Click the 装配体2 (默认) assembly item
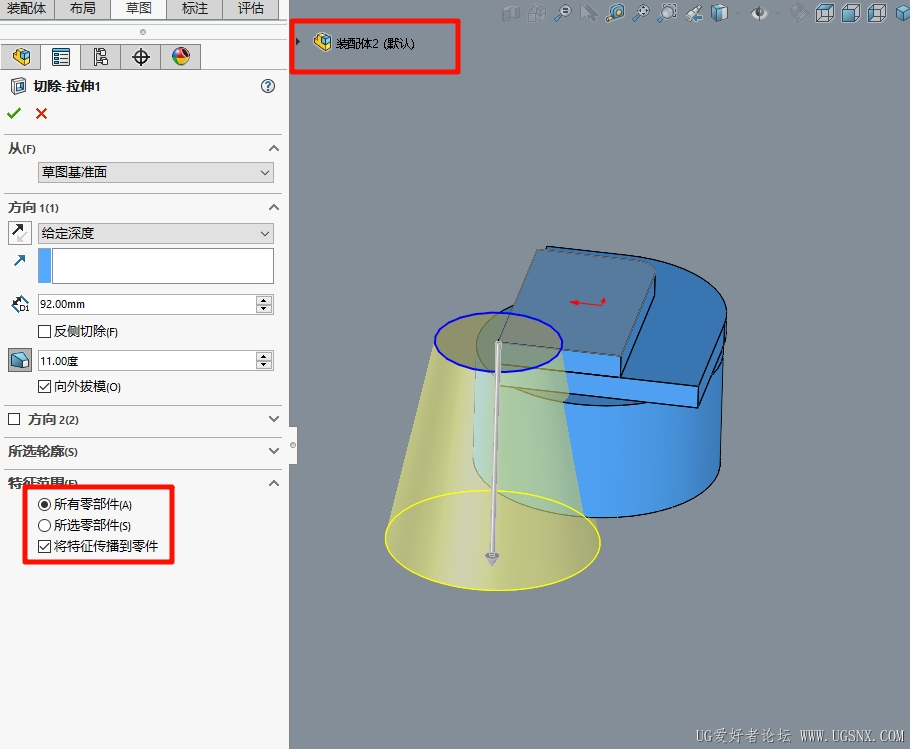This screenshot has width=910, height=749. (364, 43)
